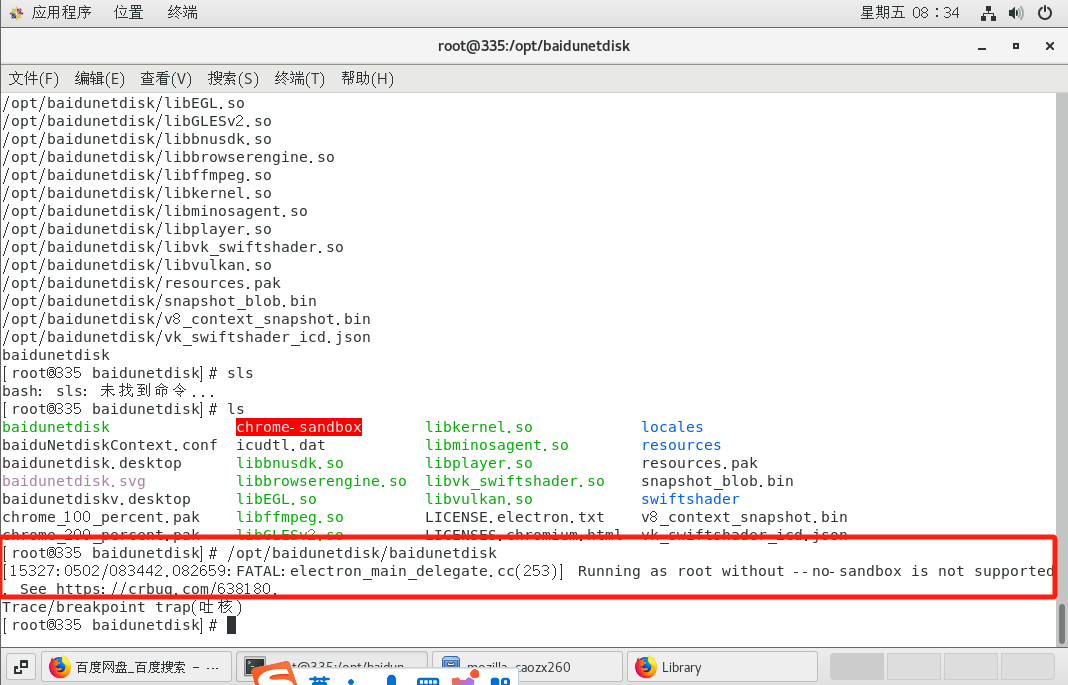Open the power button icon
1068x685 pixels.
coord(1045,13)
